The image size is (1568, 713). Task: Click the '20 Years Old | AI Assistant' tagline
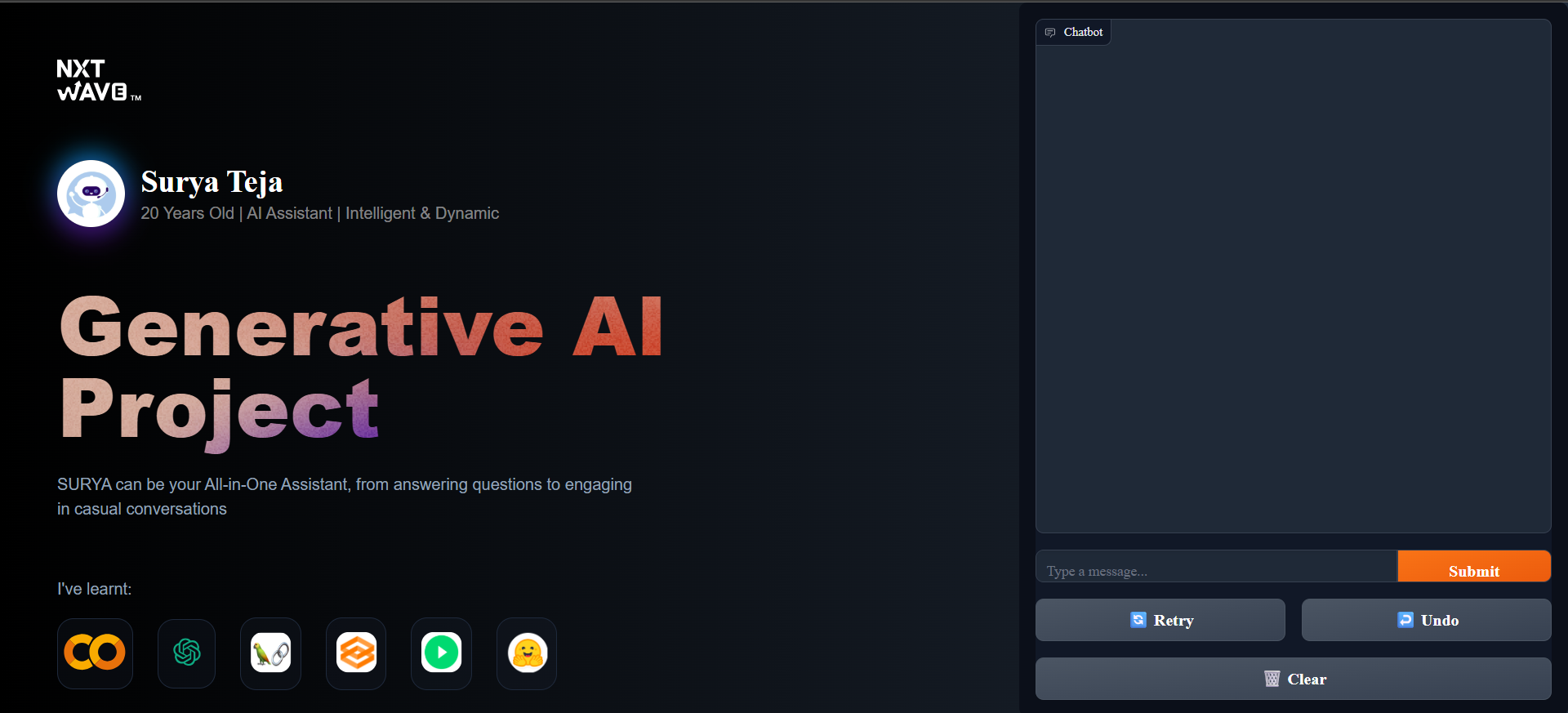[x=319, y=213]
